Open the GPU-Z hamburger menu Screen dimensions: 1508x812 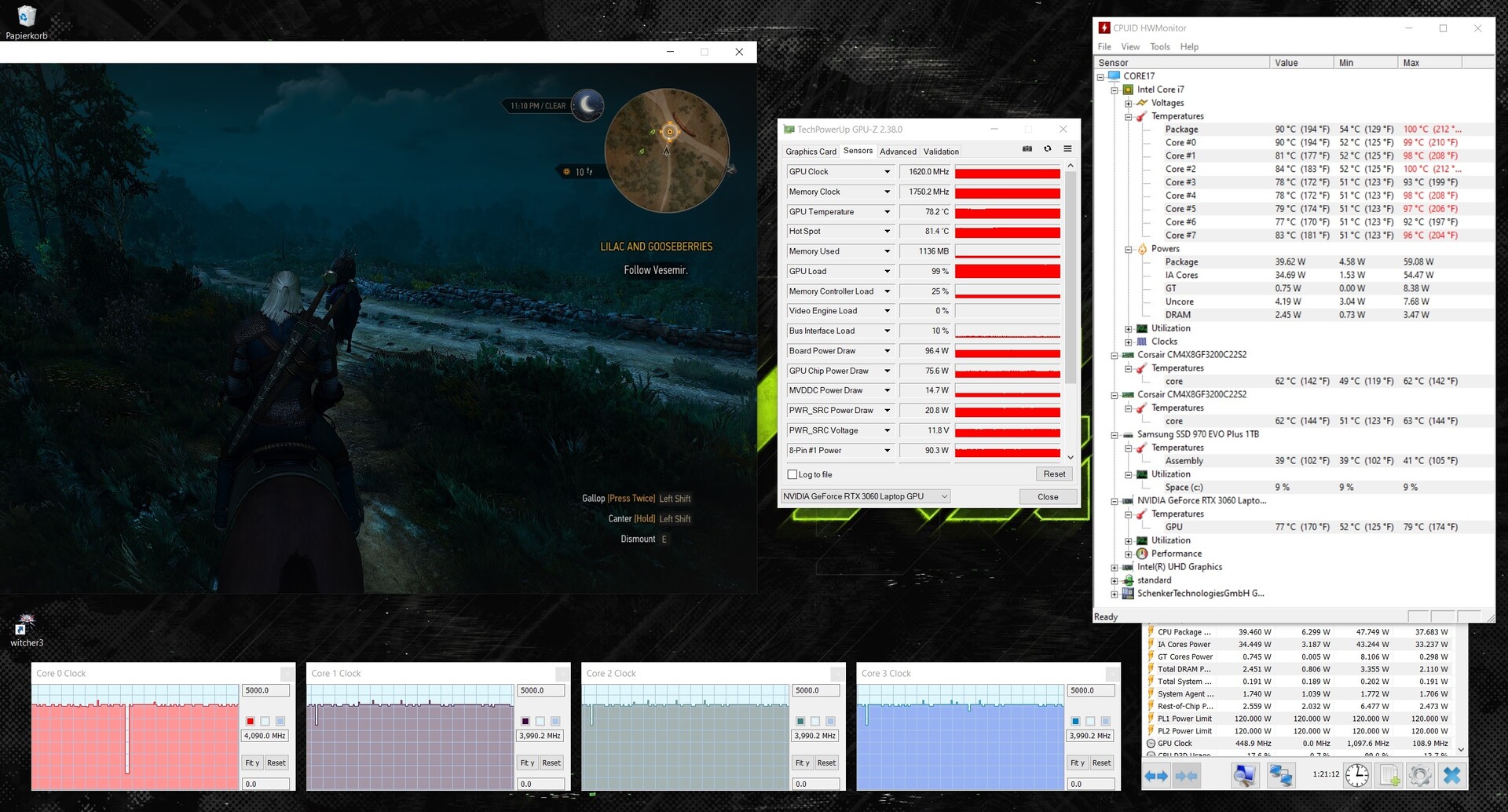[1067, 149]
